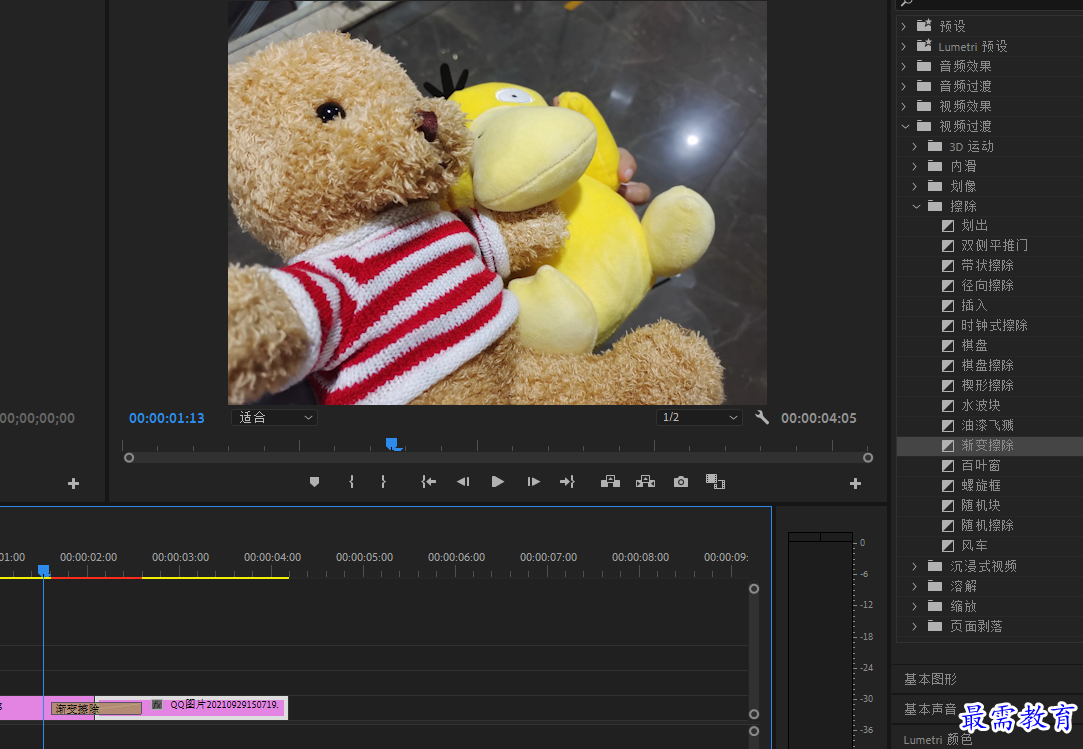
Task: Export frame with camera icon
Action: click(681, 482)
